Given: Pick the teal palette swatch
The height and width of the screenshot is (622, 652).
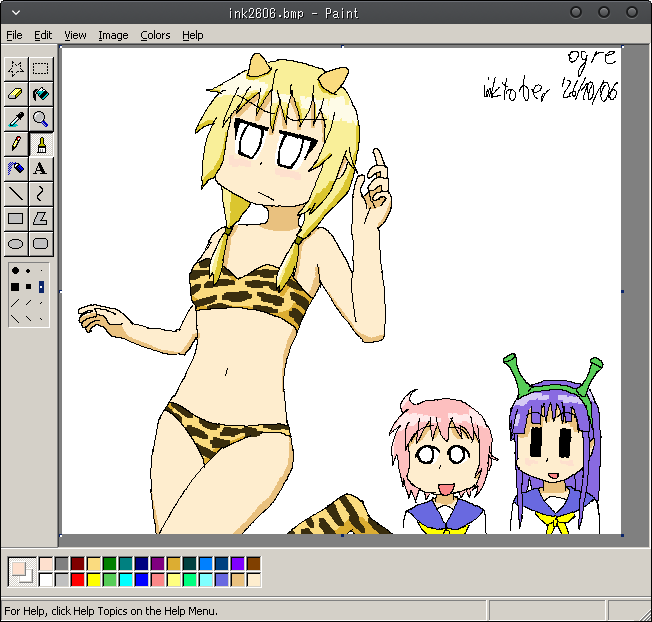Looking at the screenshot, I should 126,564.
